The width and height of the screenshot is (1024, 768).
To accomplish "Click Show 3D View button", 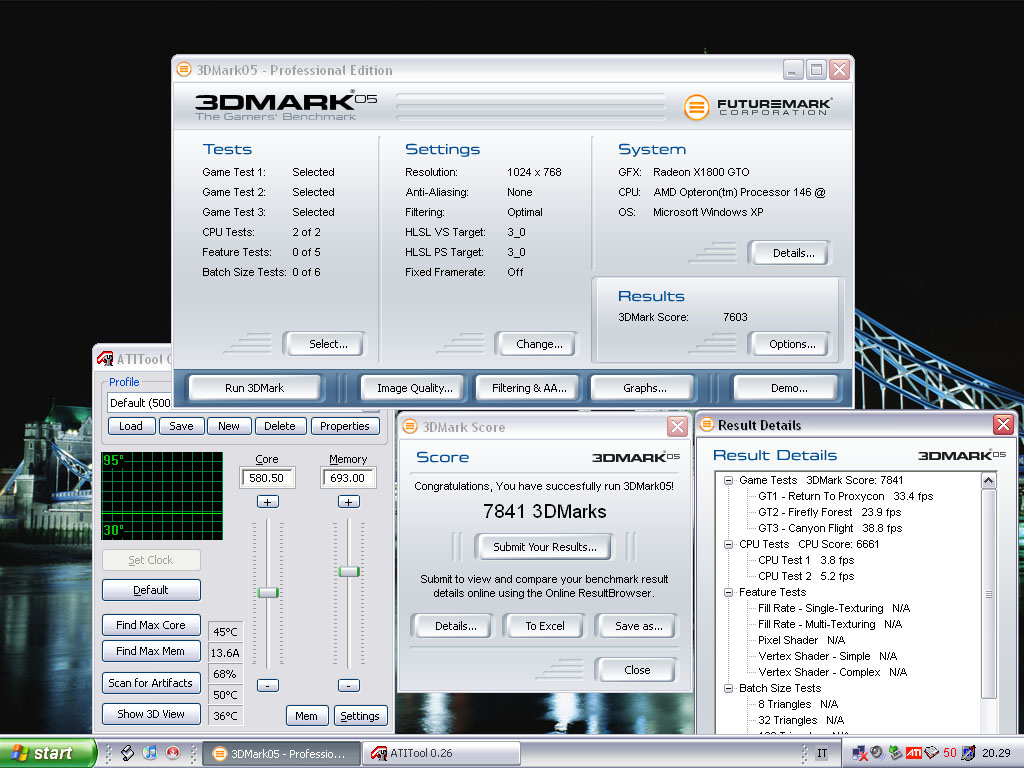I will [x=151, y=714].
